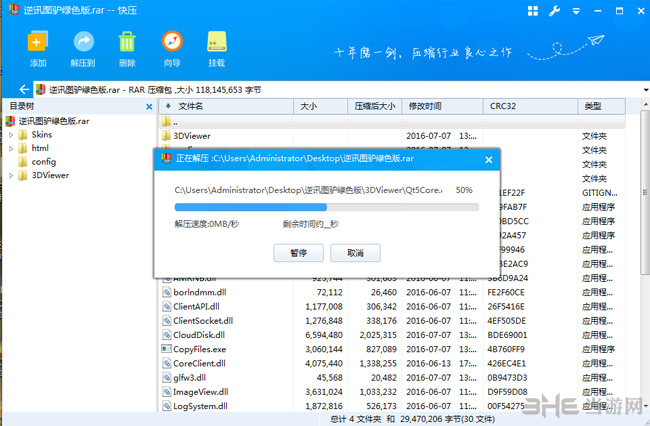Click size 72,112 of borlndmm.dll

point(330,293)
